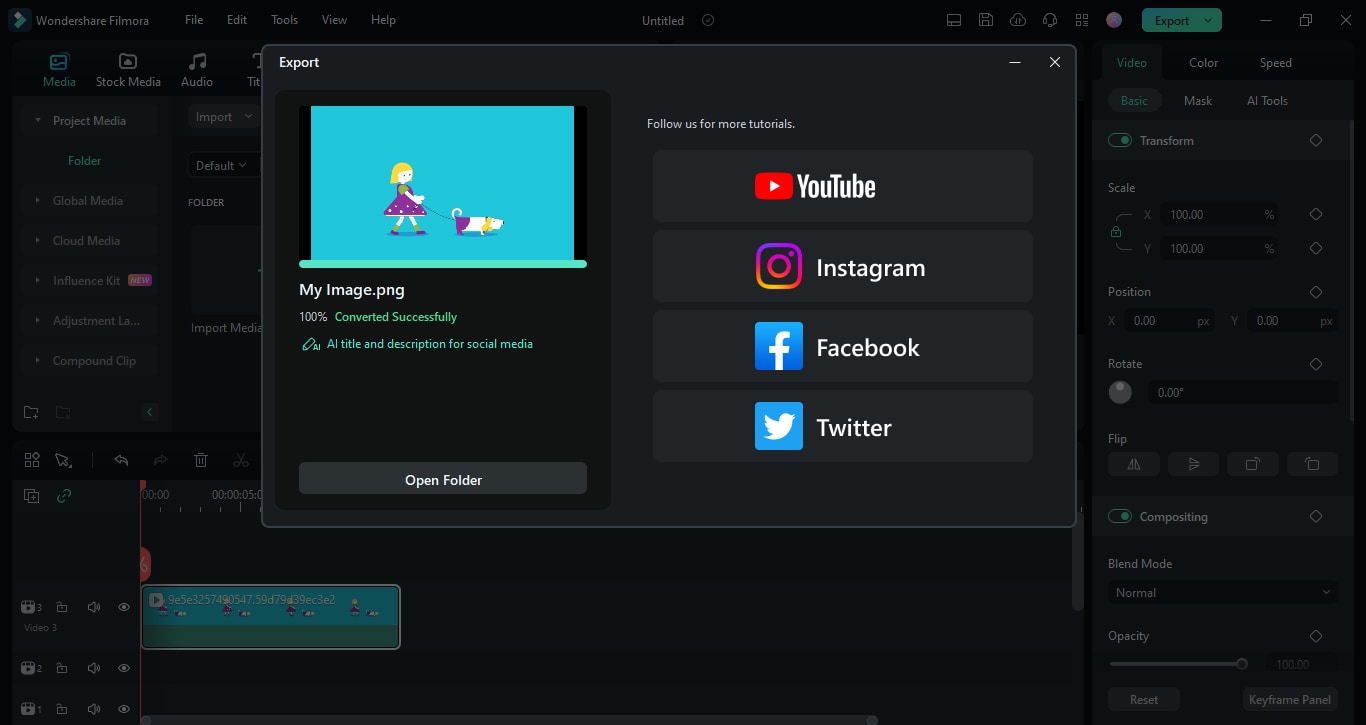Click the apps grid icon in title bar

pyautogui.click(x=1081, y=20)
